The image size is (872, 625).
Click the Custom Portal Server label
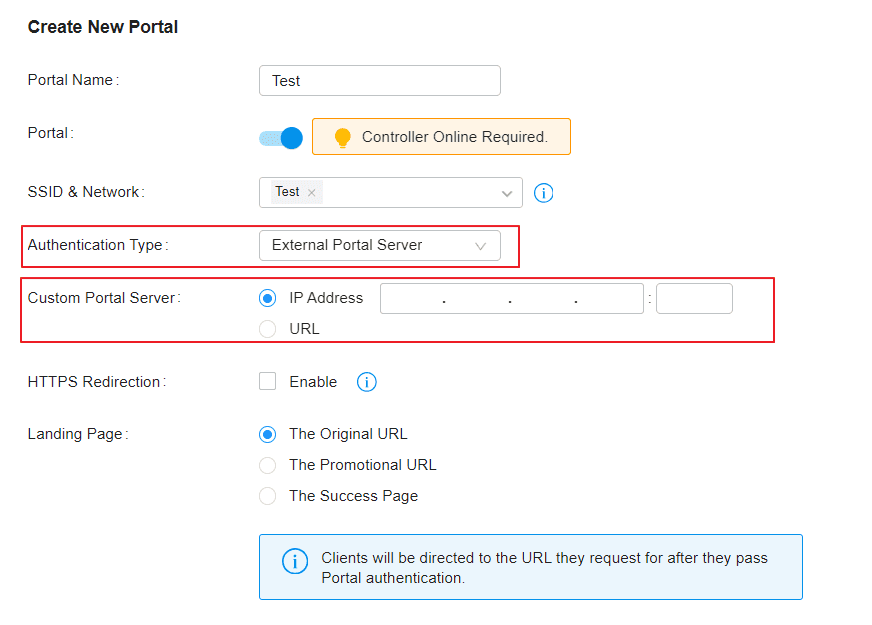click(104, 298)
